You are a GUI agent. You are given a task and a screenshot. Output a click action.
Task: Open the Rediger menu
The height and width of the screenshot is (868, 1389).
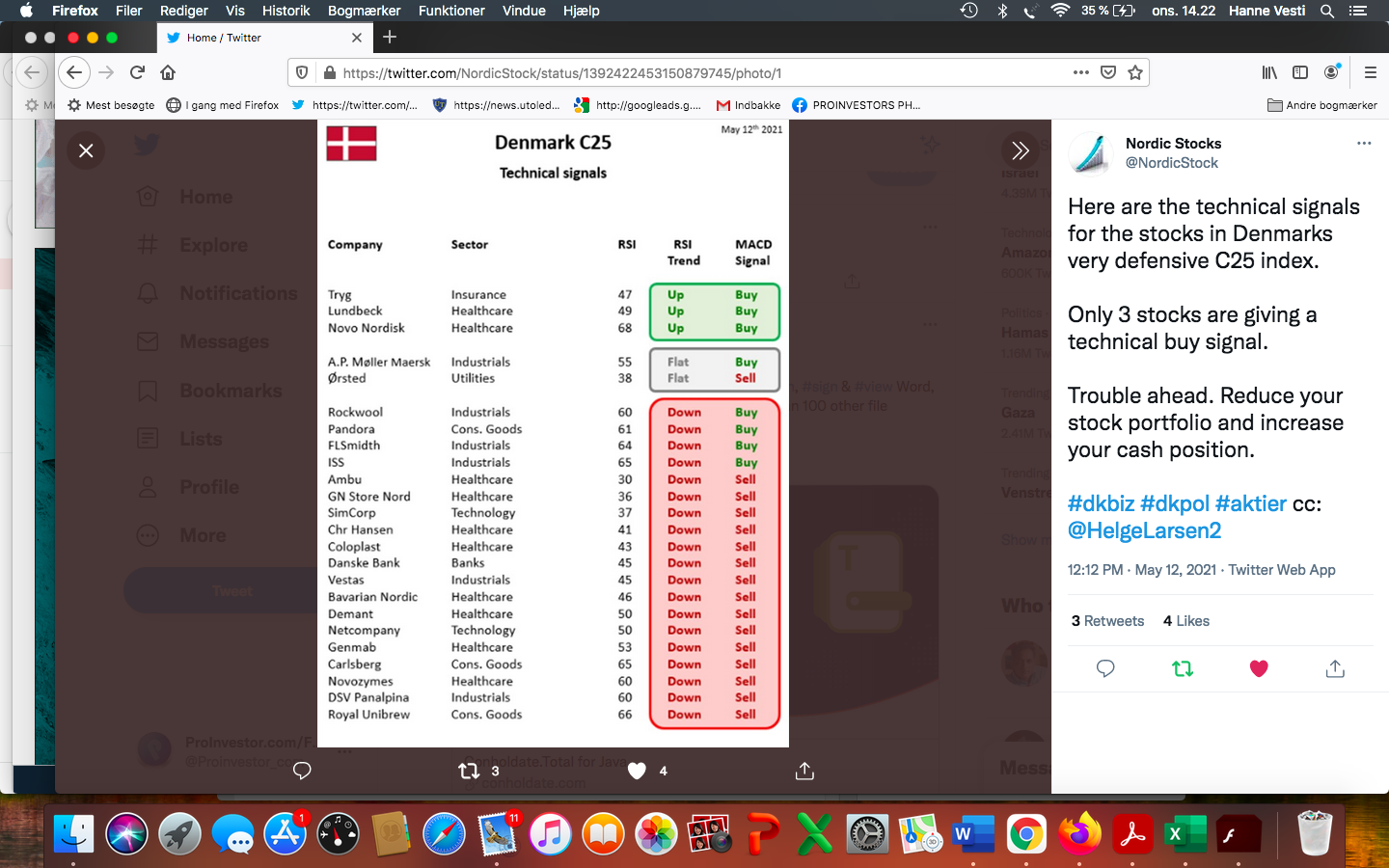click(x=184, y=11)
